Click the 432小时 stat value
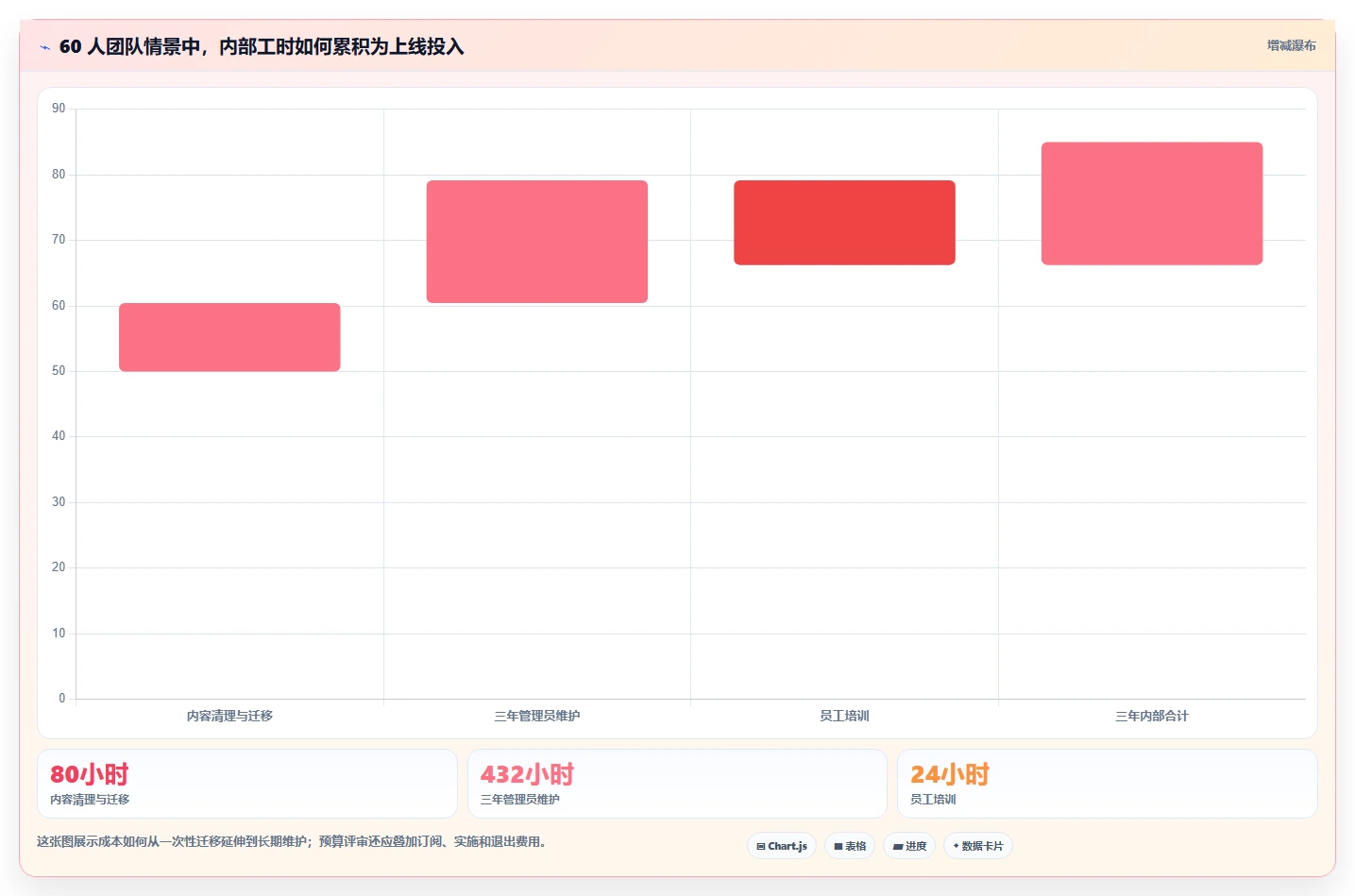 pos(527,774)
